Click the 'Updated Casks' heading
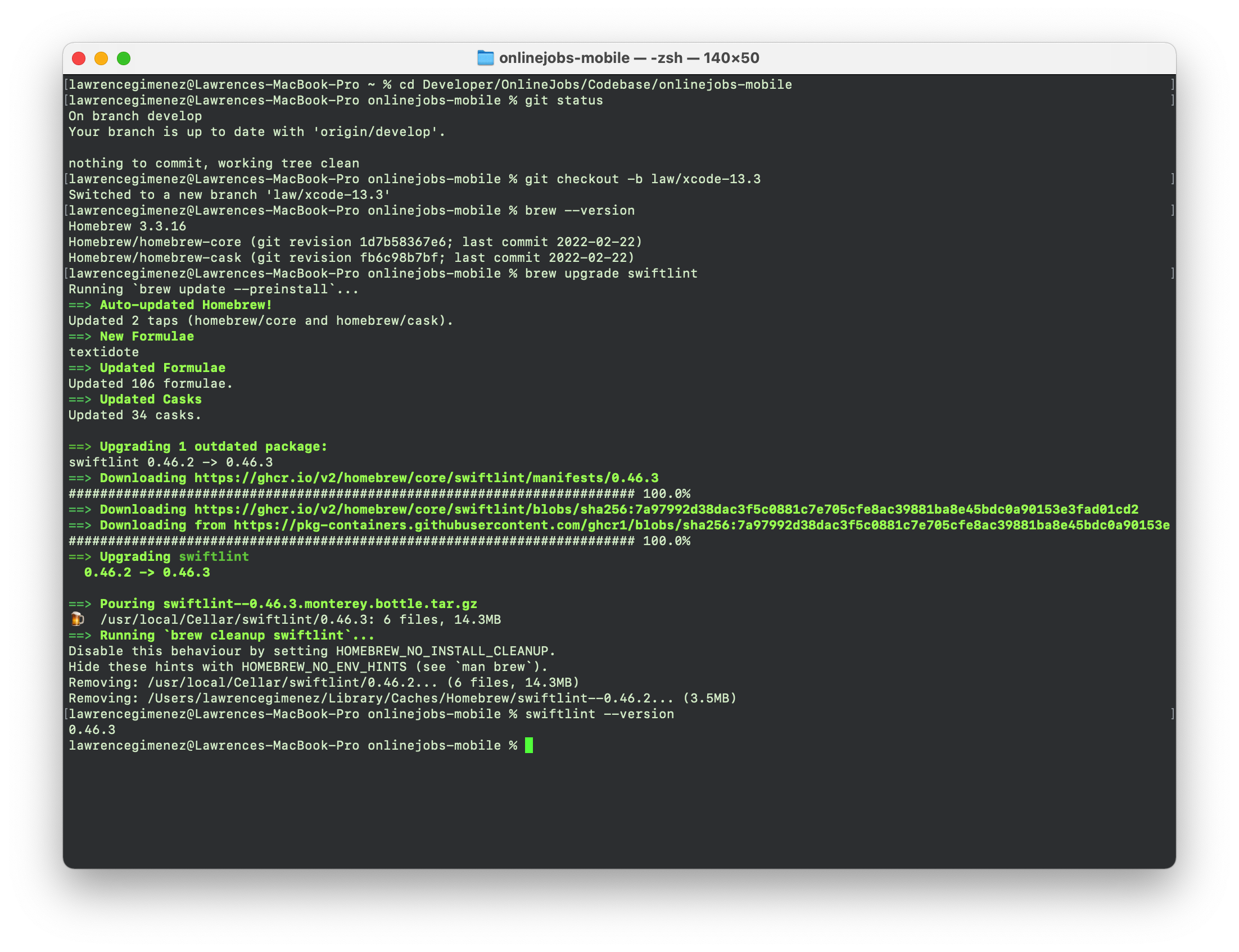Screen dimensions: 1239x952 pos(151,400)
